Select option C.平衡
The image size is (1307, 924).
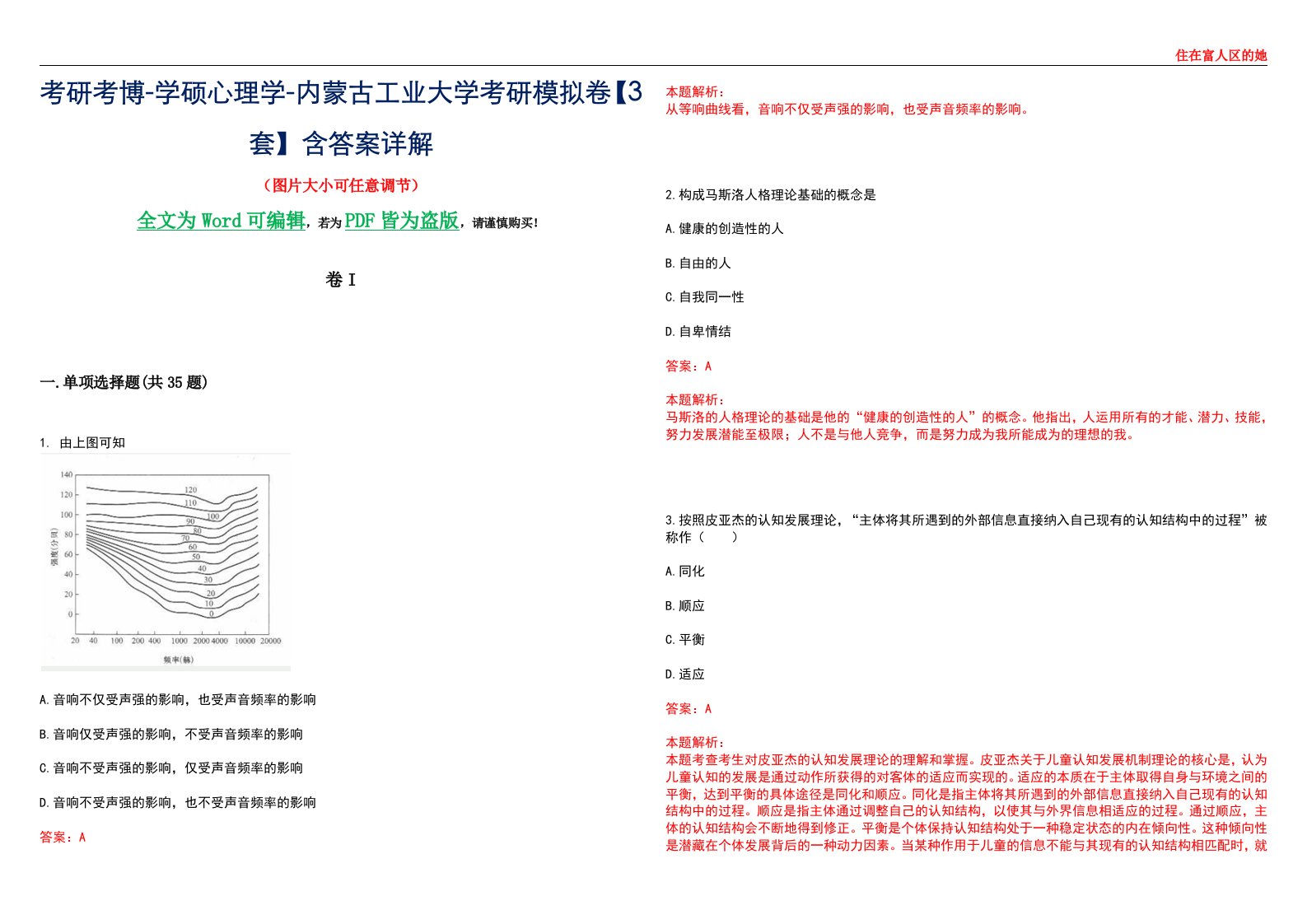click(x=684, y=640)
